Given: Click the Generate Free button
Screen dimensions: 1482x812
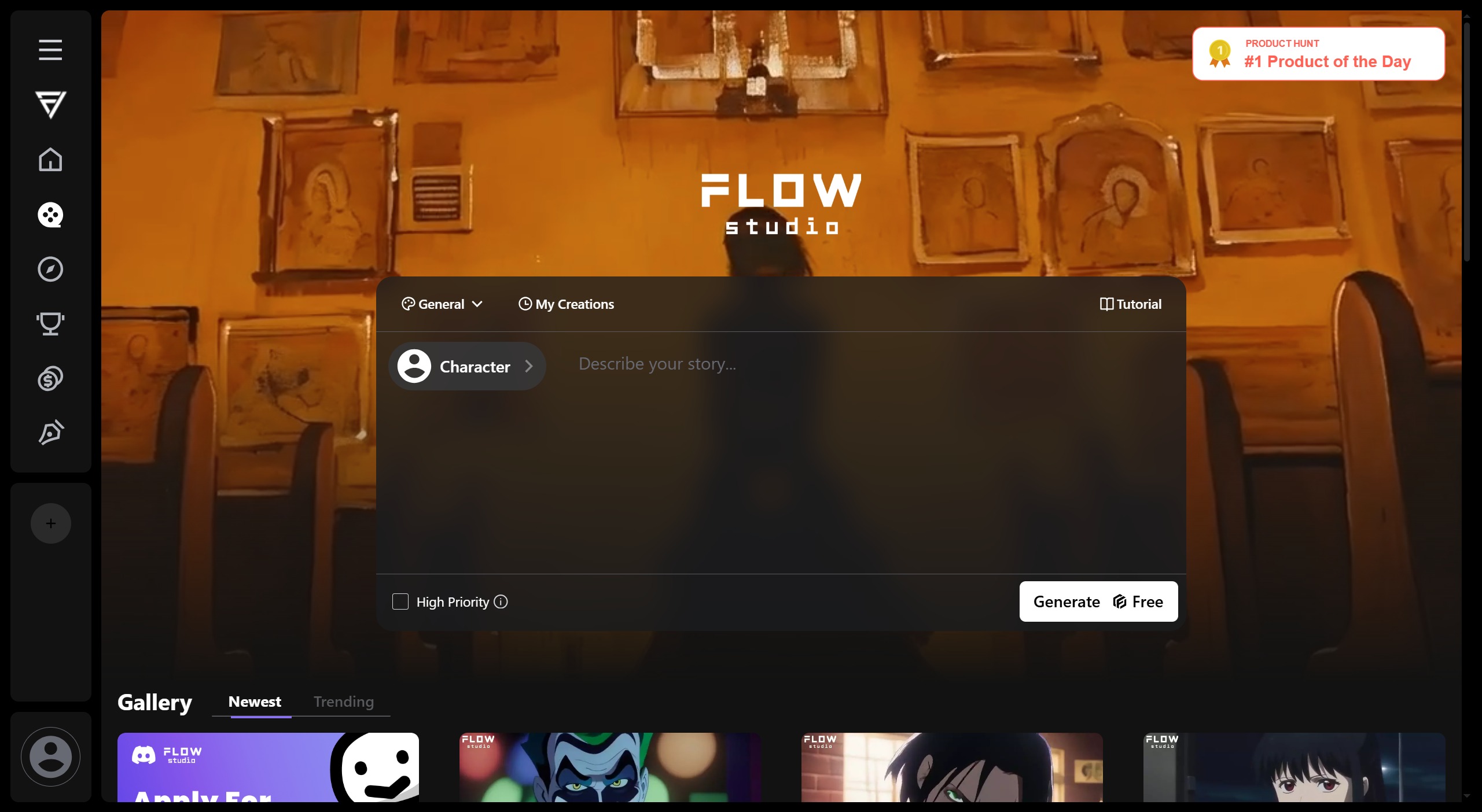Looking at the screenshot, I should (x=1097, y=601).
